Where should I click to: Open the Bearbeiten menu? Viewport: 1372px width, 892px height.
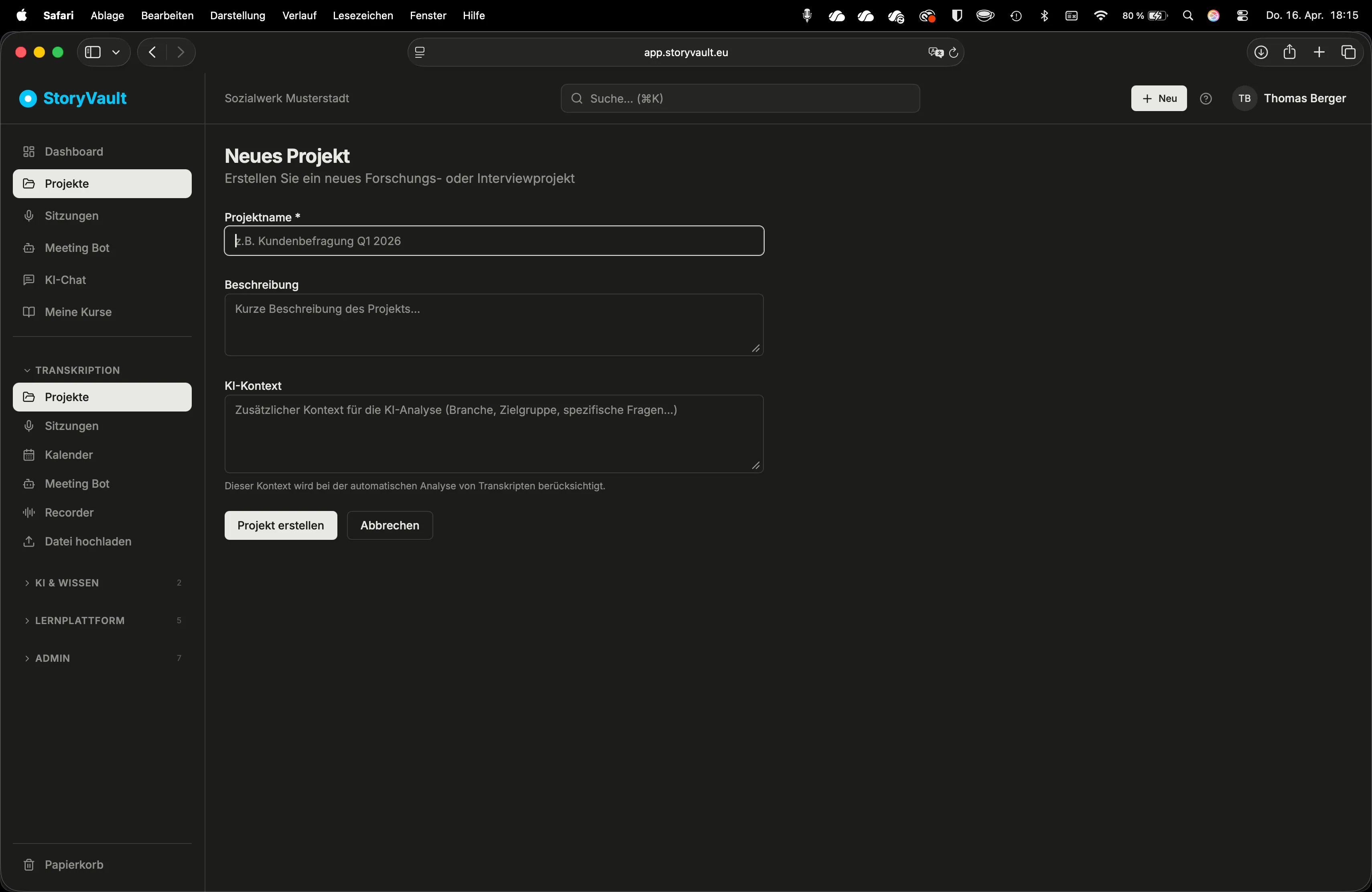pyautogui.click(x=167, y=16)
